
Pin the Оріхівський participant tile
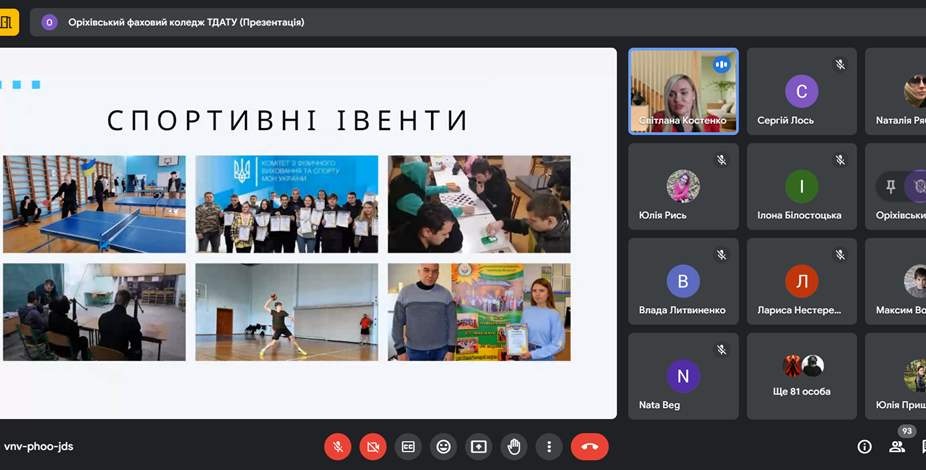[x=890, y=186]
